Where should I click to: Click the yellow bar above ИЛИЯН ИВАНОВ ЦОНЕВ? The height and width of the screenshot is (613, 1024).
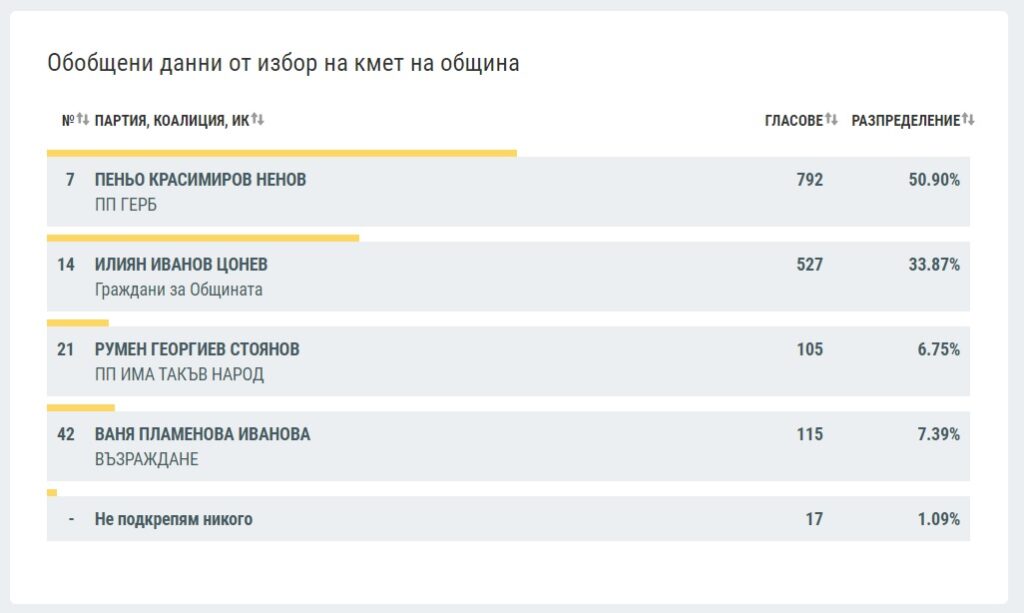point(203,238)
